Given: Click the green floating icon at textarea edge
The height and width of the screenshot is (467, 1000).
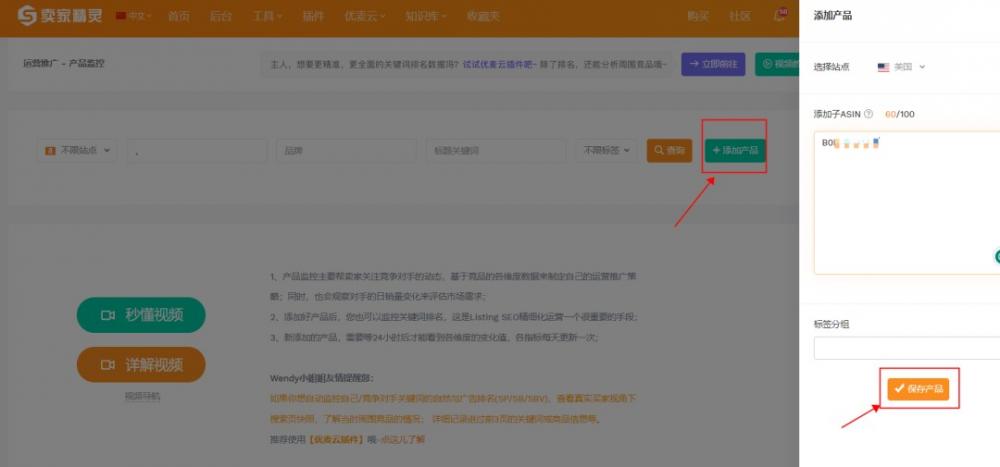Looking at the screenshot, I should click(995, 257).
